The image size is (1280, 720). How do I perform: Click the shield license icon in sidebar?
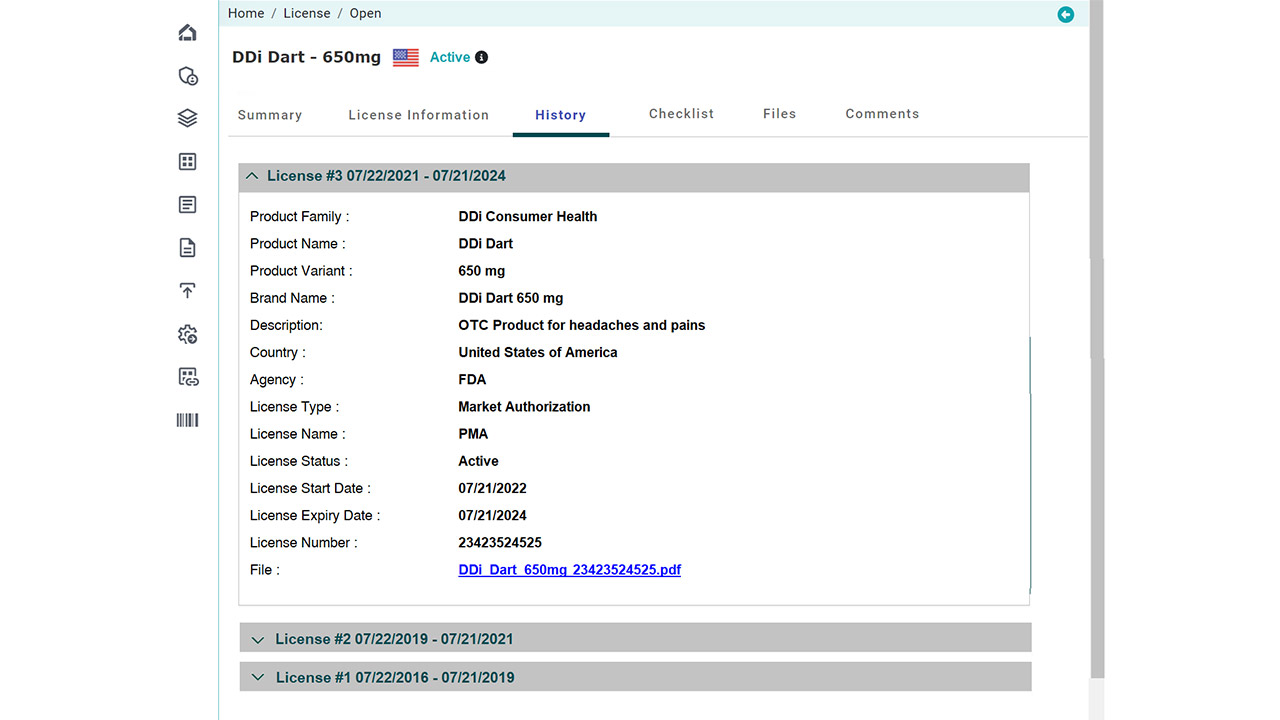(187, 76)
